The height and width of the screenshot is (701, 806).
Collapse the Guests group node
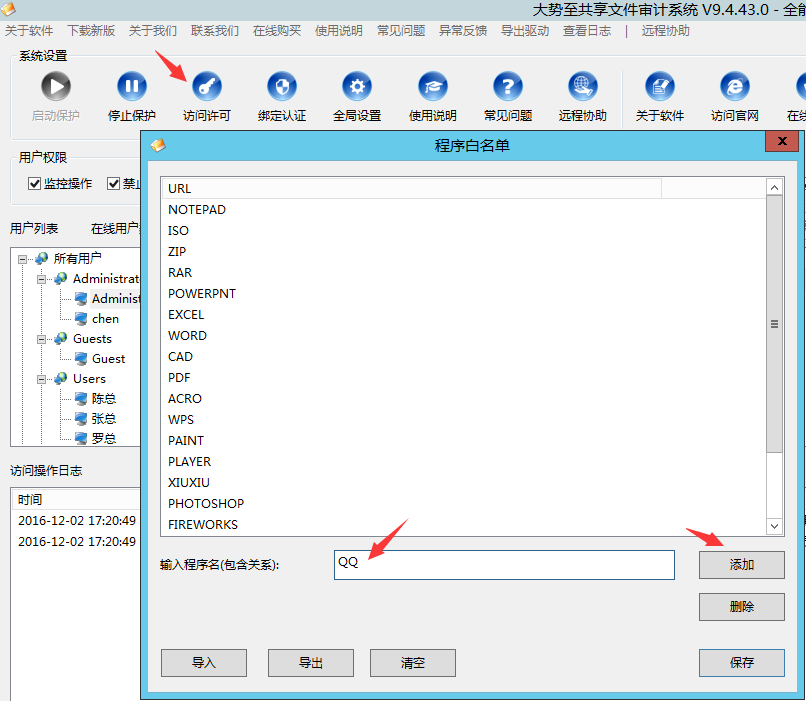[42, 339]
